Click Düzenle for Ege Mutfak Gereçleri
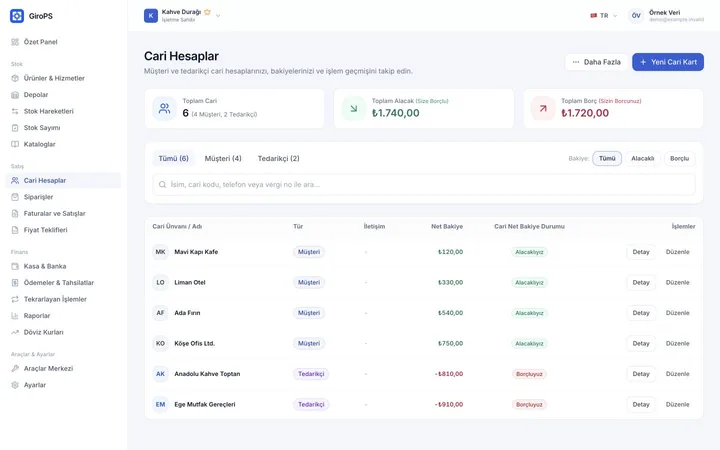The height and width of the screenshot is (450, 720). (678, 405)
